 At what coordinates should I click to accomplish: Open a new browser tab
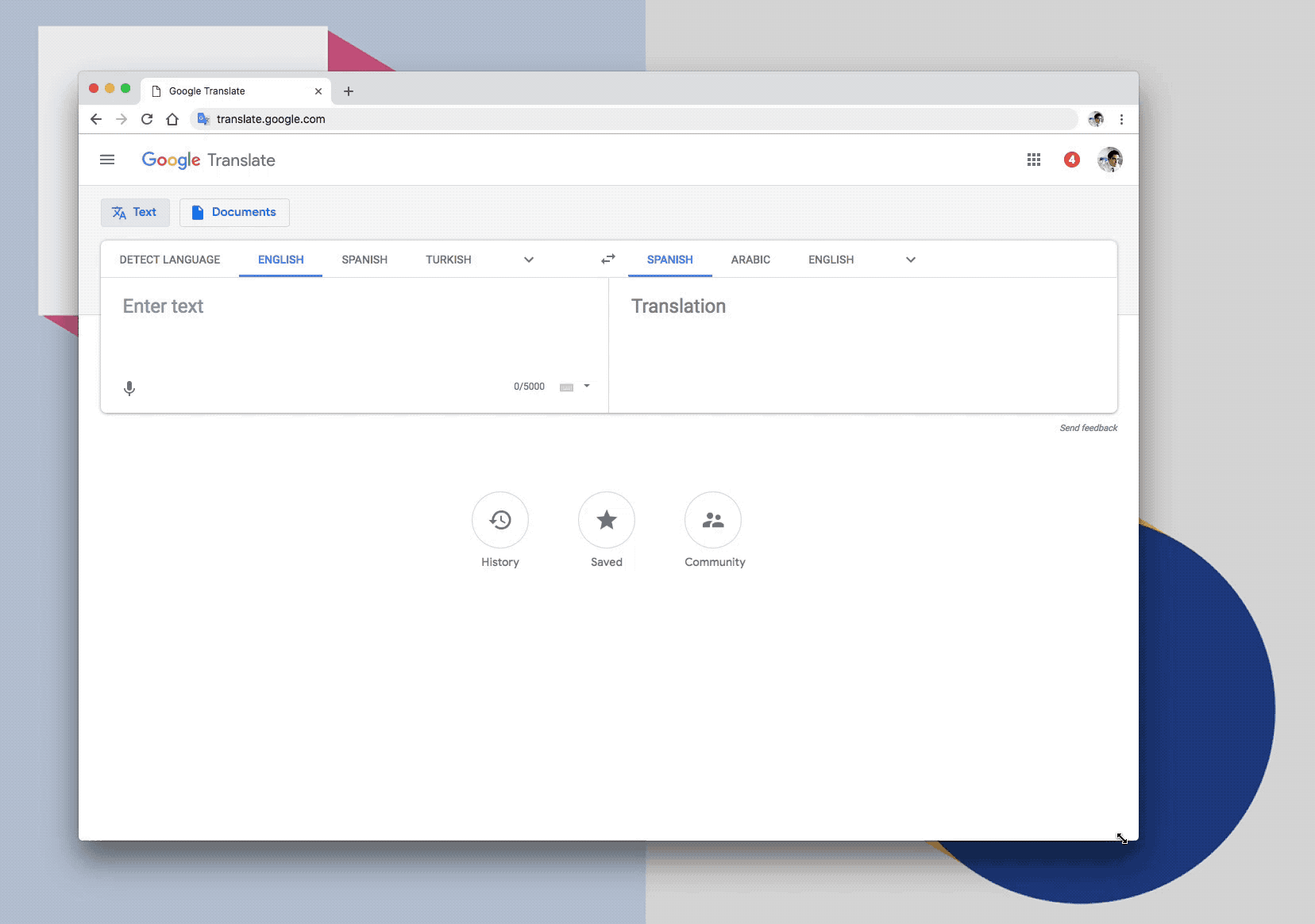tap(348, 91)
